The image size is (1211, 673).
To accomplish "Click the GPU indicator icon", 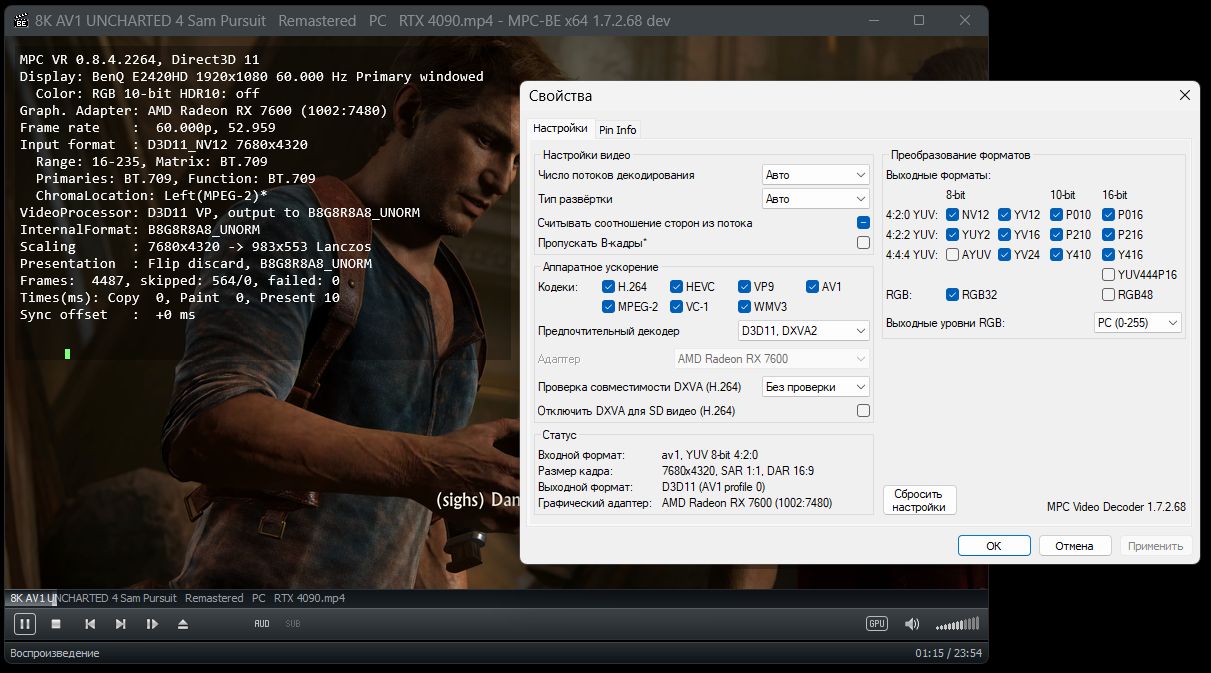I will 877,624.
